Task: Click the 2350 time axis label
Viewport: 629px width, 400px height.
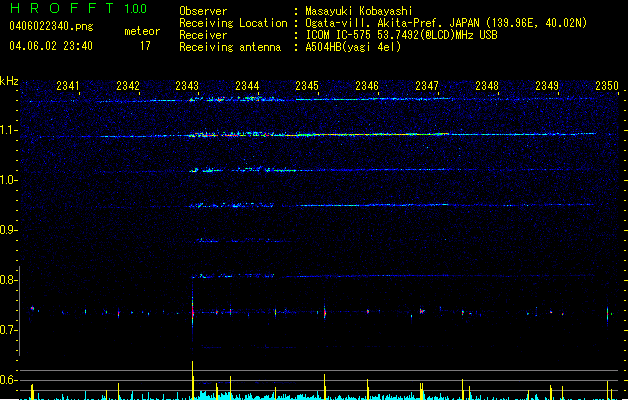Action: tap(607, 86)
